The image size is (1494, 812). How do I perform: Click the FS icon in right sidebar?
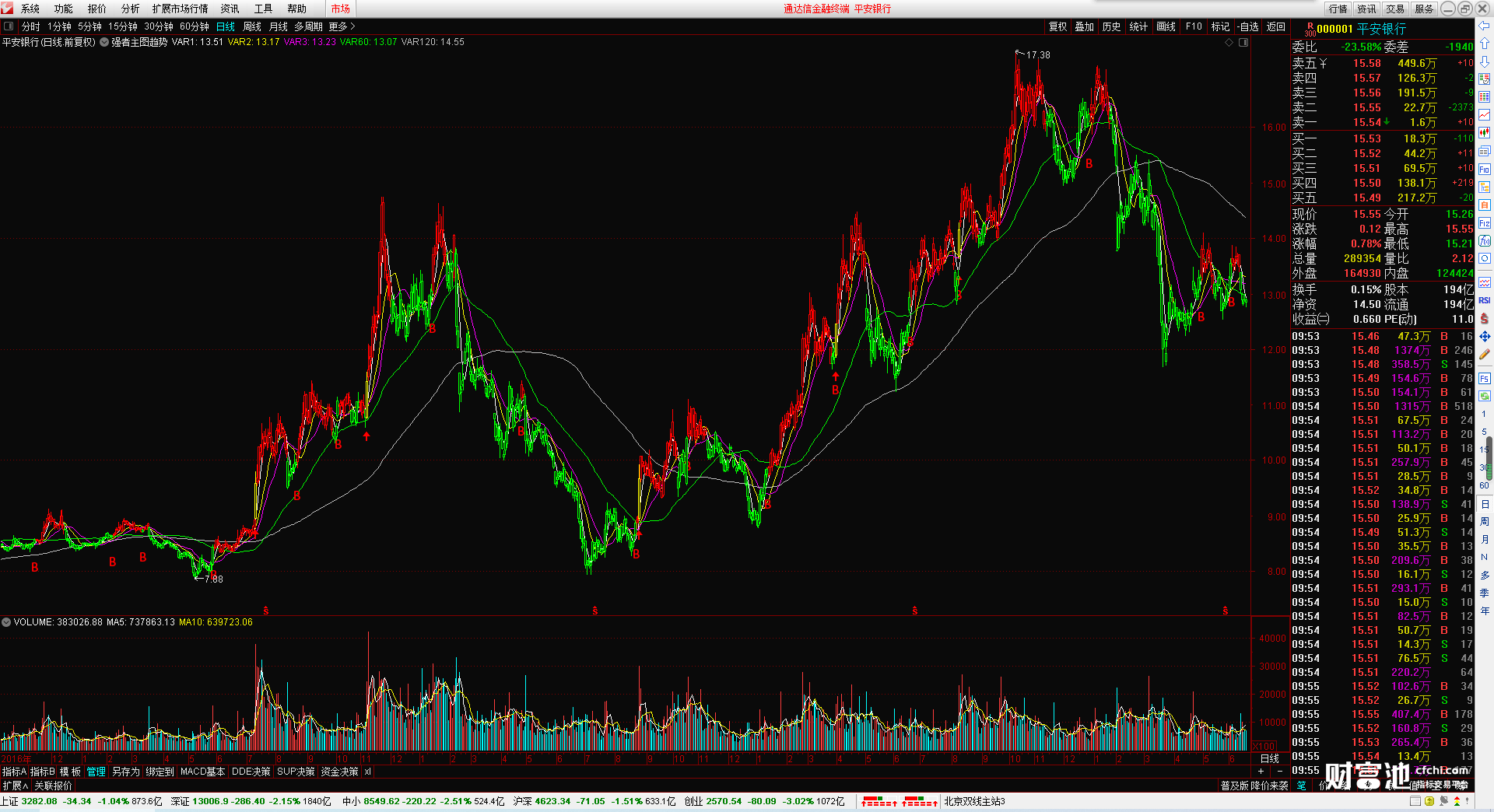tap(1485, 379)
